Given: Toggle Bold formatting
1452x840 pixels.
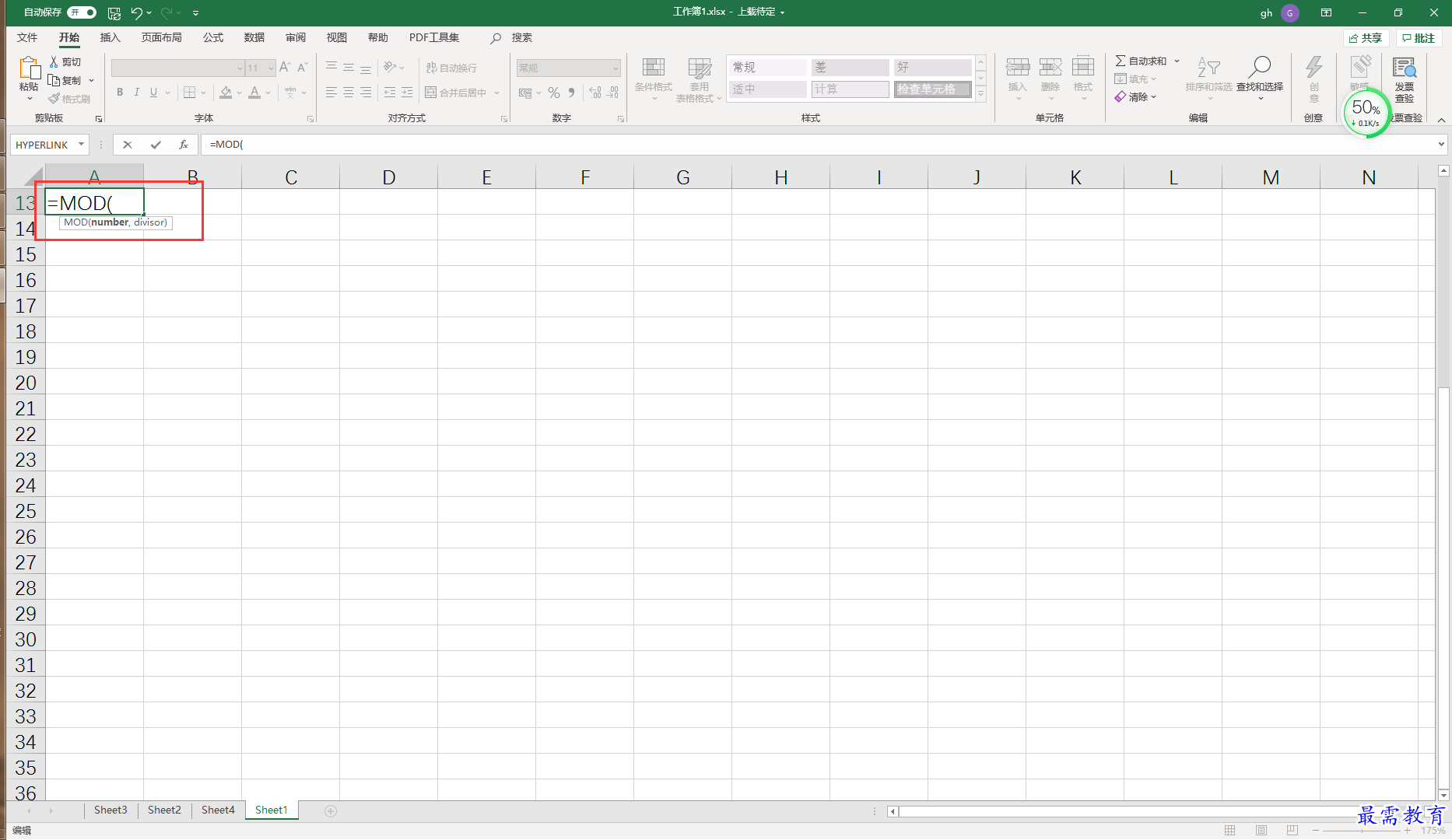Looking at the screenshot, I should [120, 93].
